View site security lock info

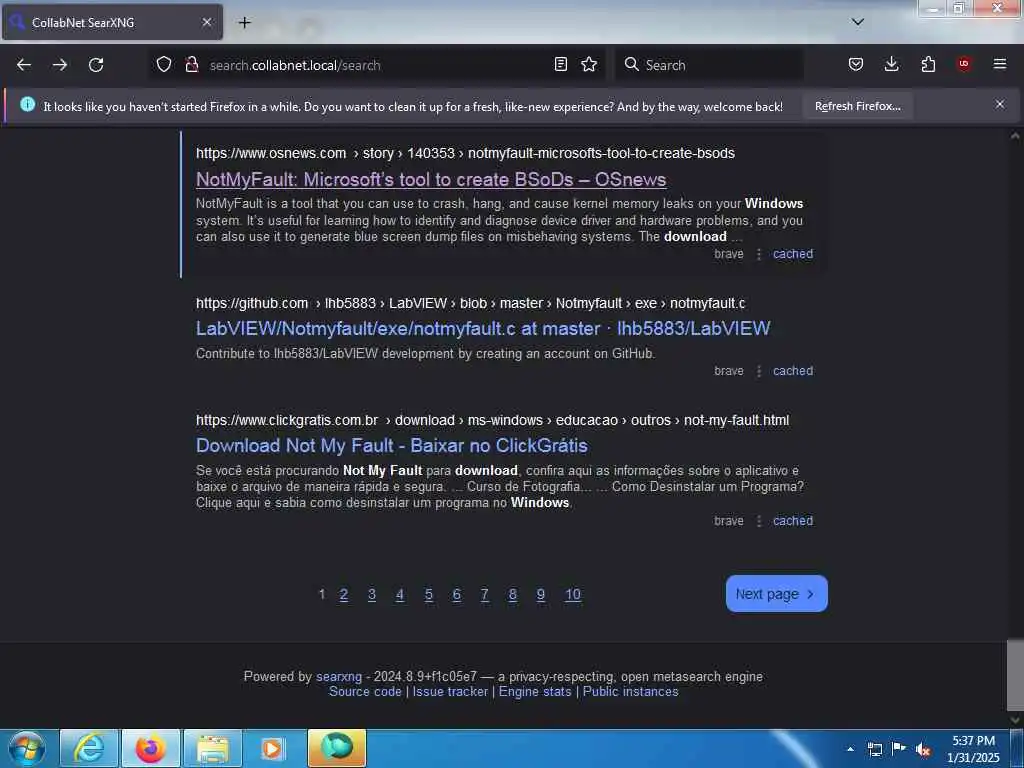click(191, 65)
